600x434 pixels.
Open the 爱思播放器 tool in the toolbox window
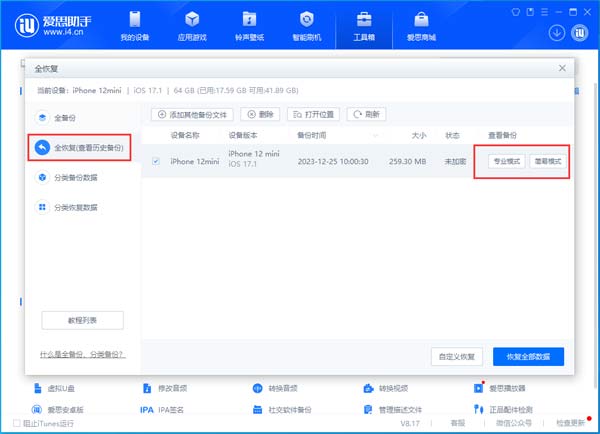[500, 388]
